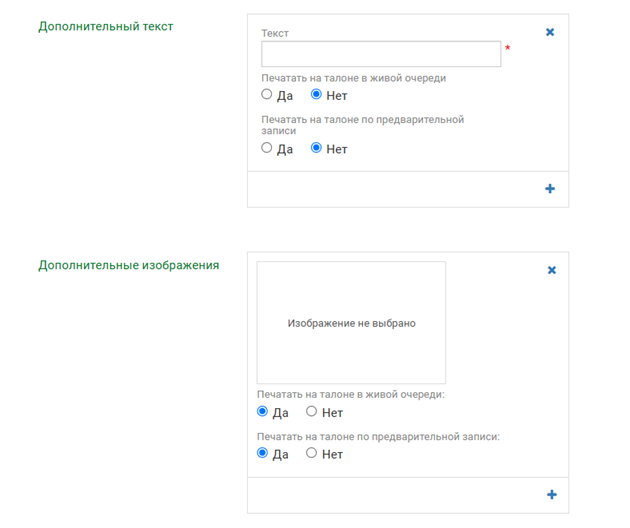Viewport: 630px width, 528px height.
Task: Add another additional text entry with plus
Action: 550,189
